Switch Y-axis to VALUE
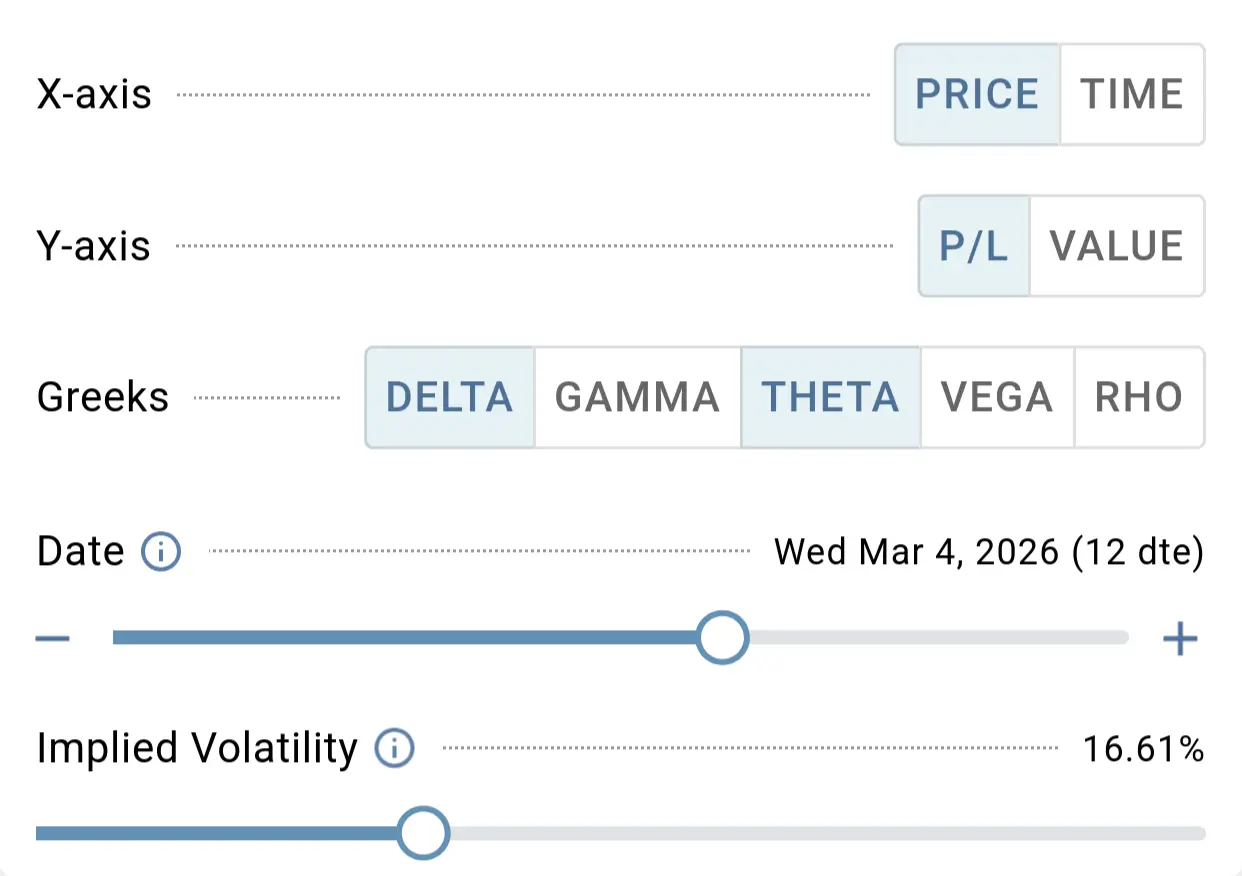 click(x=1117, y=247)
